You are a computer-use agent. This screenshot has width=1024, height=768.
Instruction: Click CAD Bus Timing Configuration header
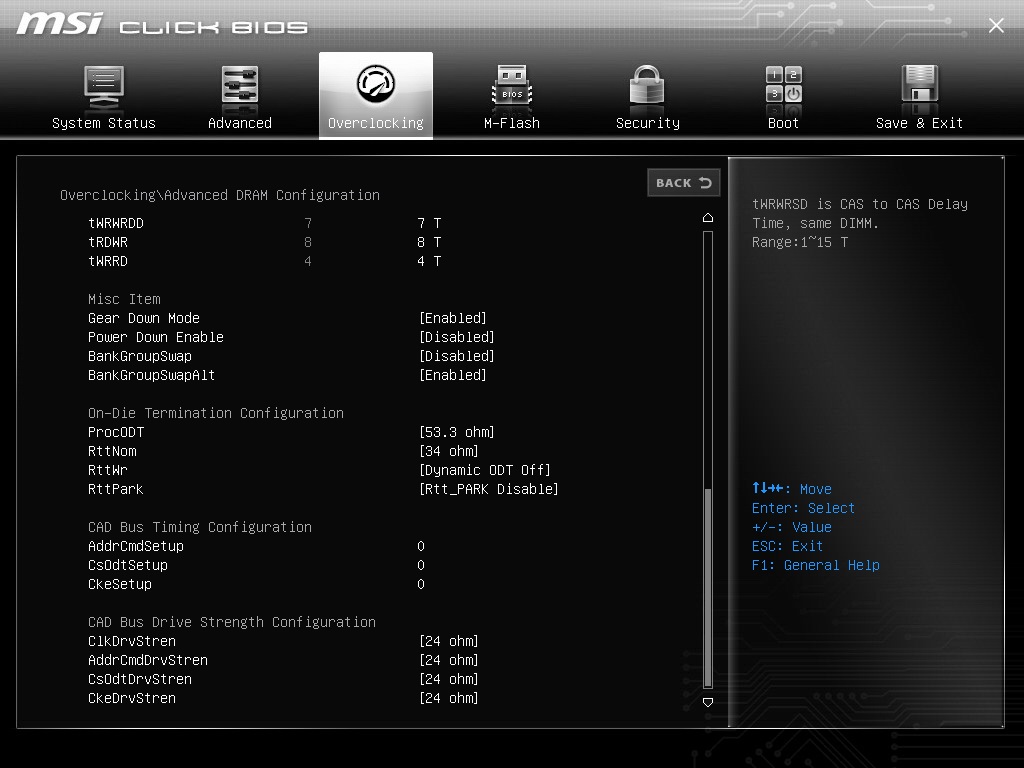coord(200,527)
